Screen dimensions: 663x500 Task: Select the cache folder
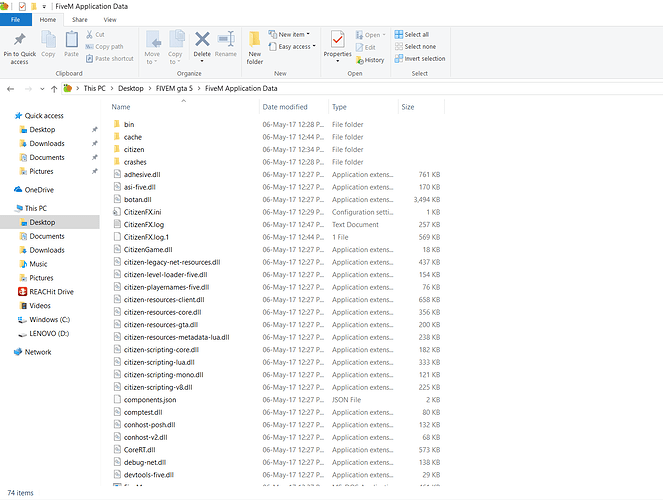pos(133,137)
